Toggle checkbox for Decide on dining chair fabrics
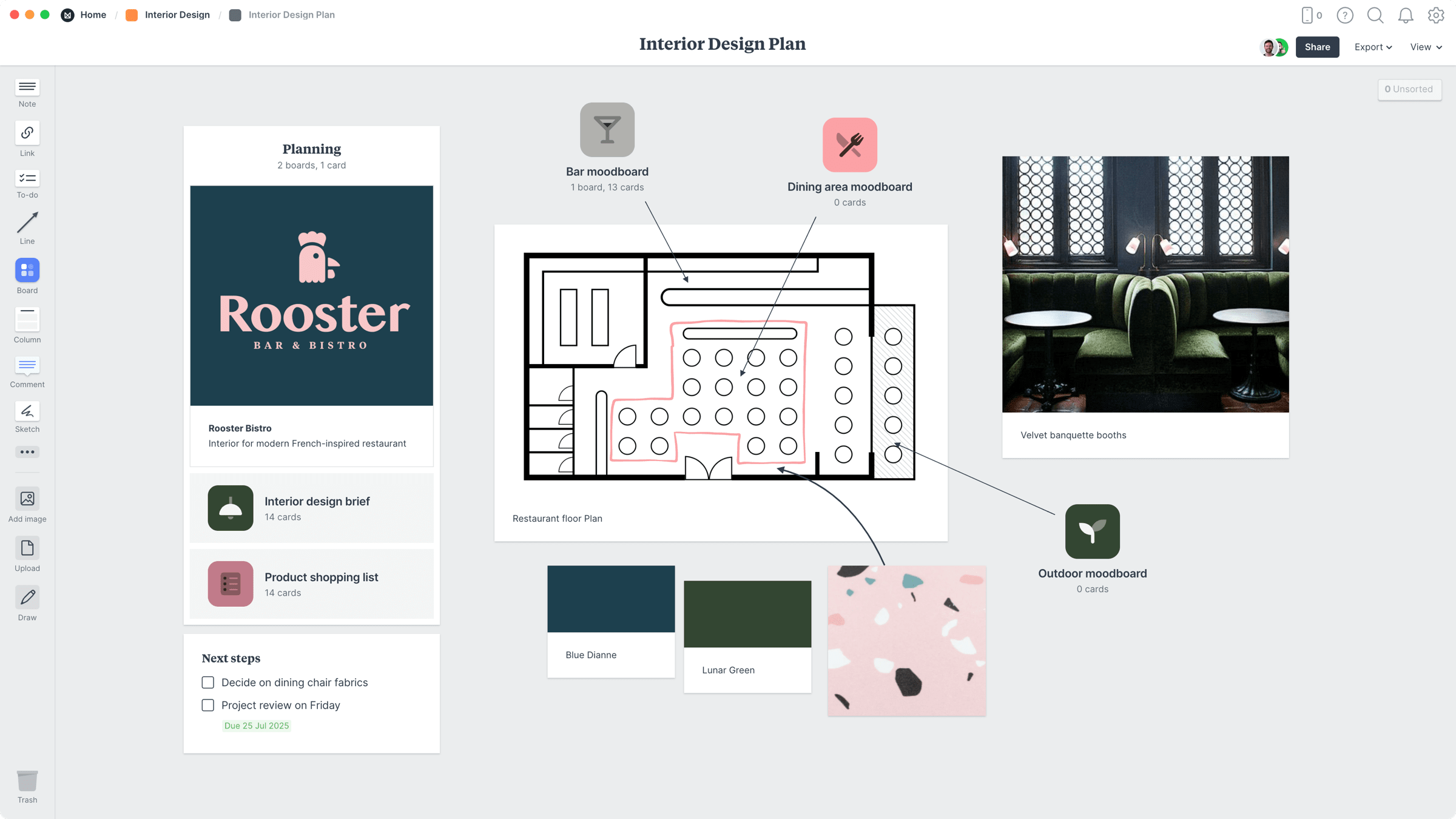 [x=208, y=682]
